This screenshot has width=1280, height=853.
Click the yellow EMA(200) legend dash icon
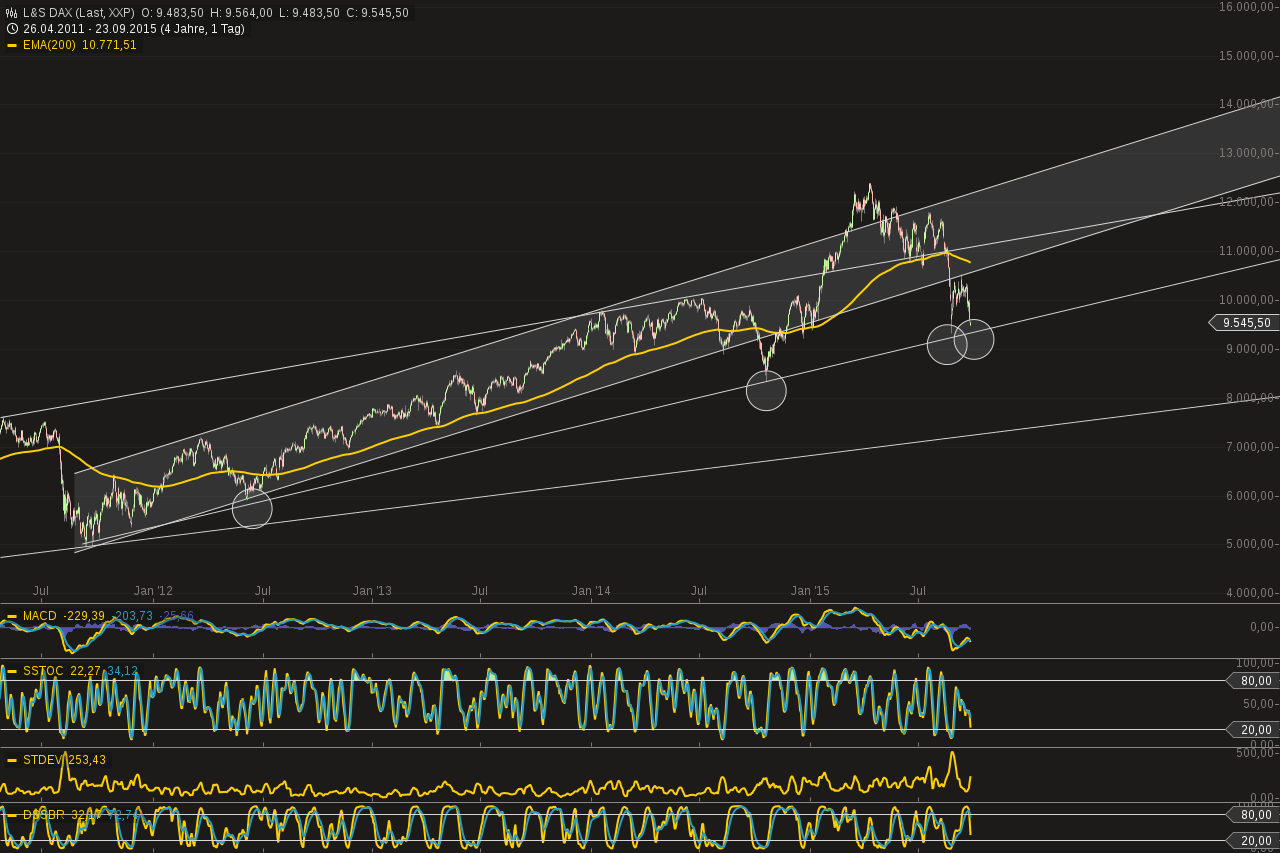coord(13,44)
